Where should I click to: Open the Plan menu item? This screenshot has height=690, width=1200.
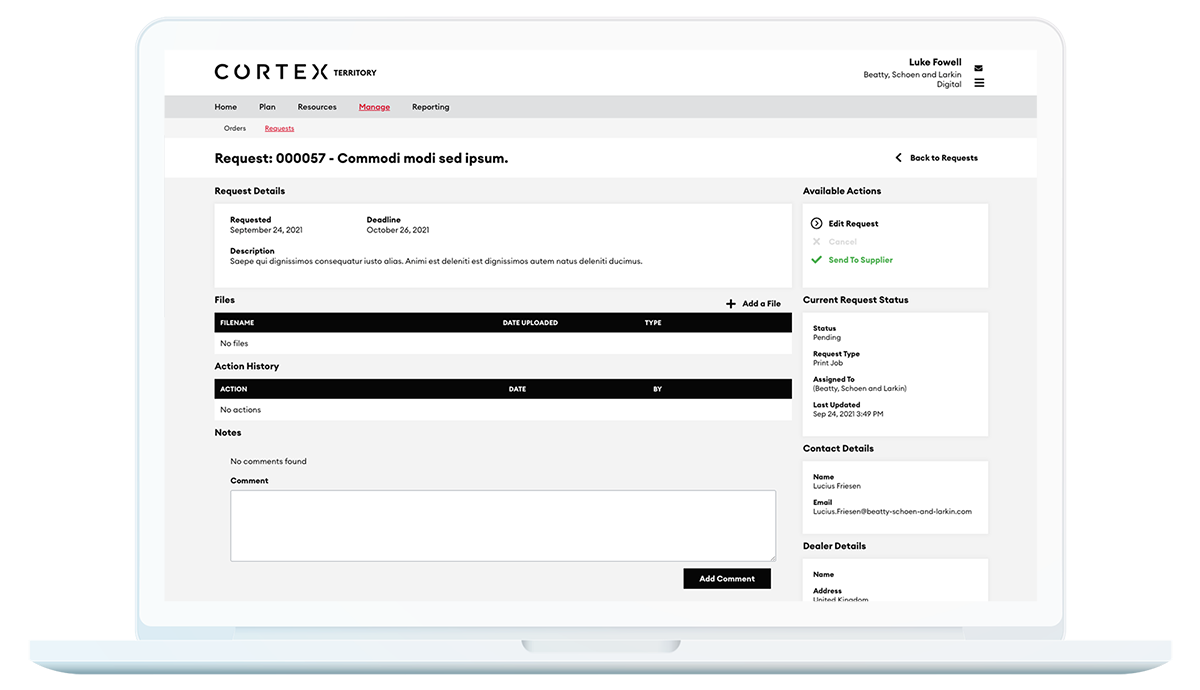pos(267,107)
